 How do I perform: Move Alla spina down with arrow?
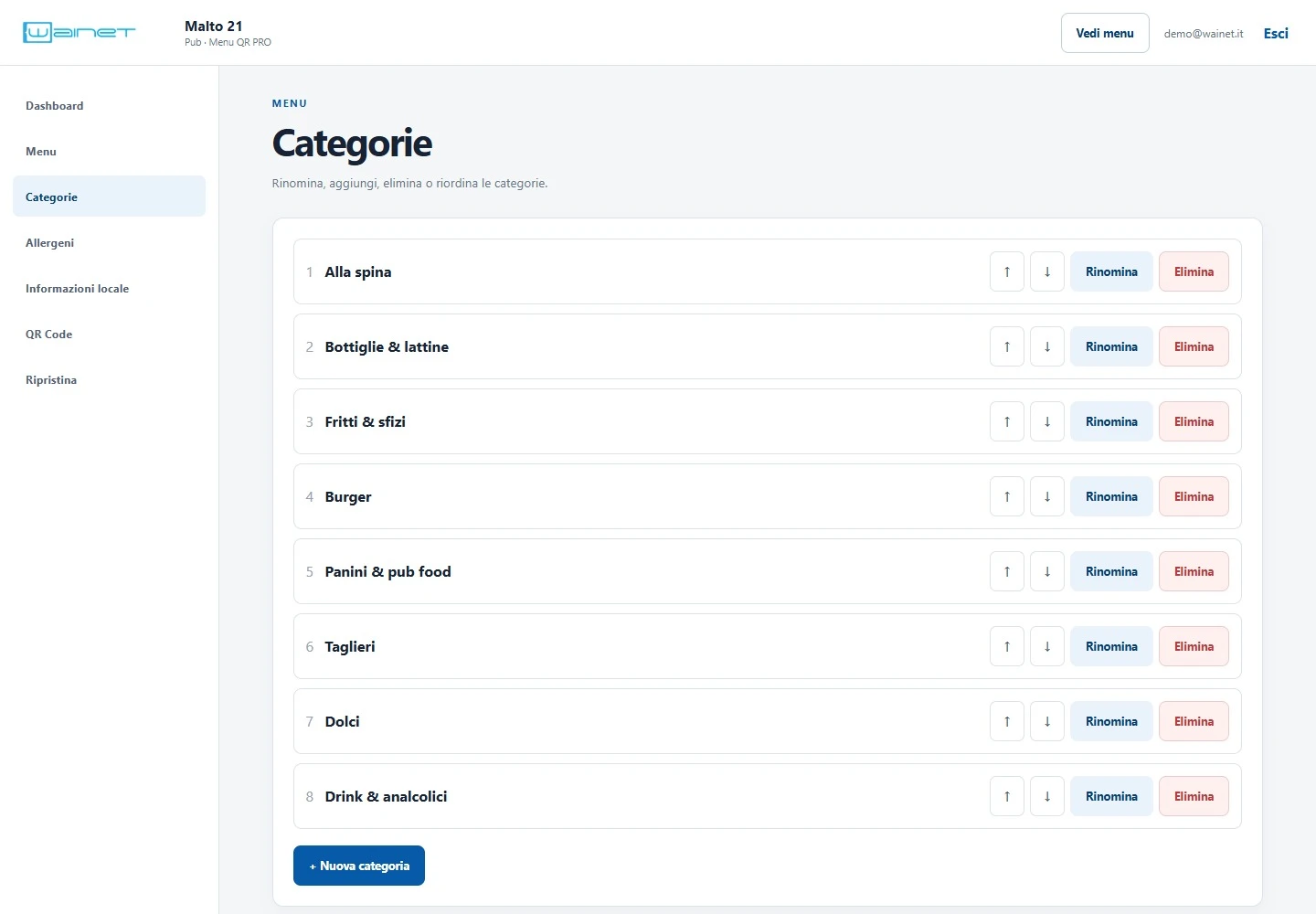1047,271
